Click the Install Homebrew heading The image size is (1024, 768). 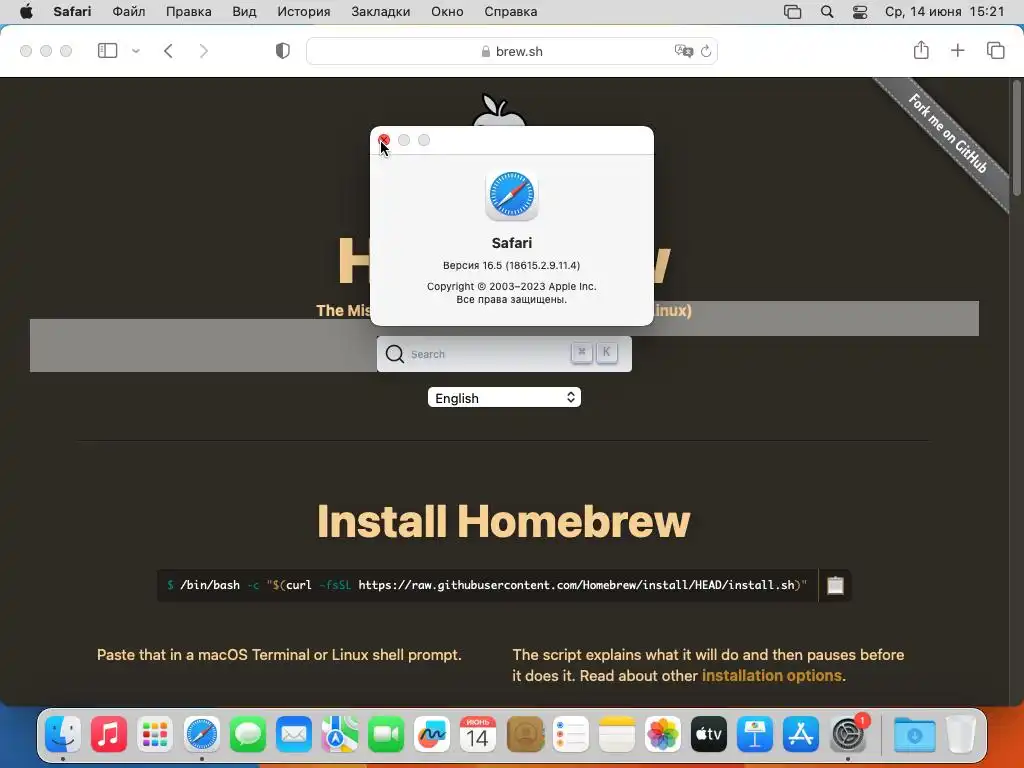[504, 521]
